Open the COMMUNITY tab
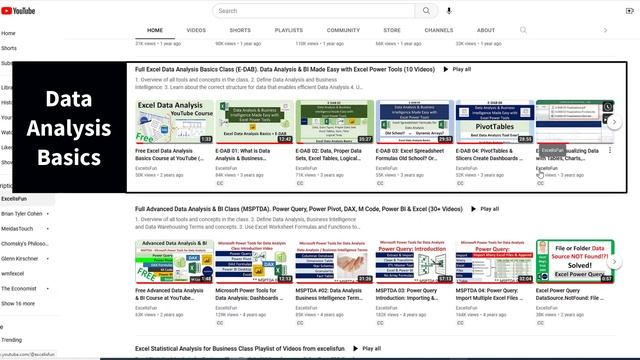640x360 pixels. click(343, 30)
